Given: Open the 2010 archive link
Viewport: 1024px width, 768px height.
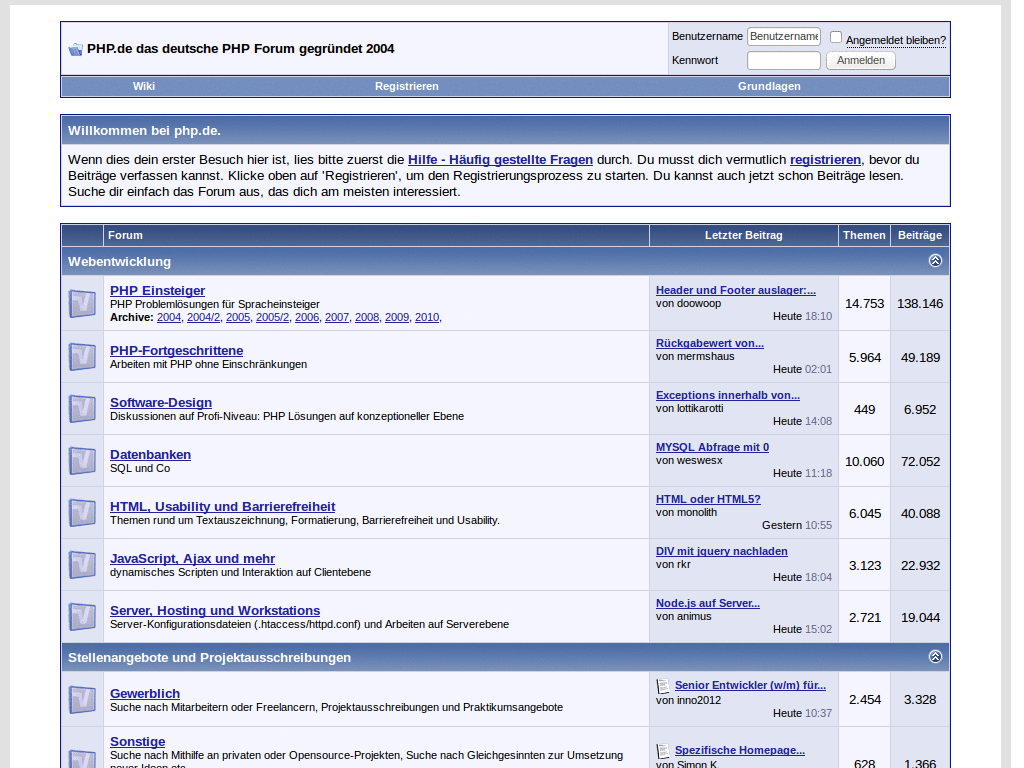Looking at the screenshot, I should 427,317.
